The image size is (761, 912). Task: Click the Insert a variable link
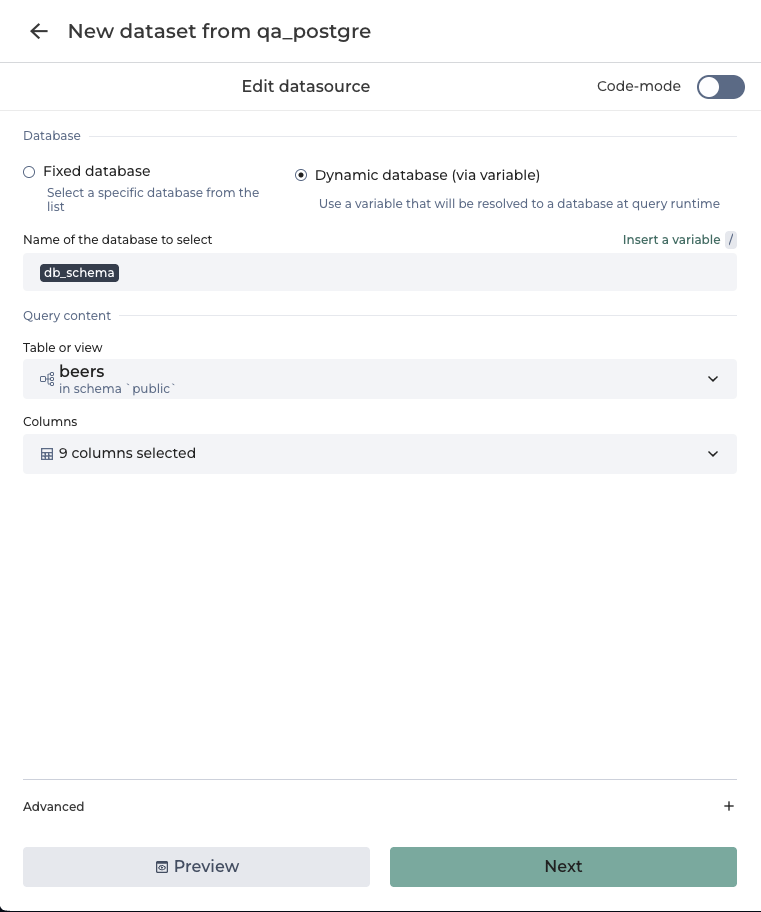point(671,240)
